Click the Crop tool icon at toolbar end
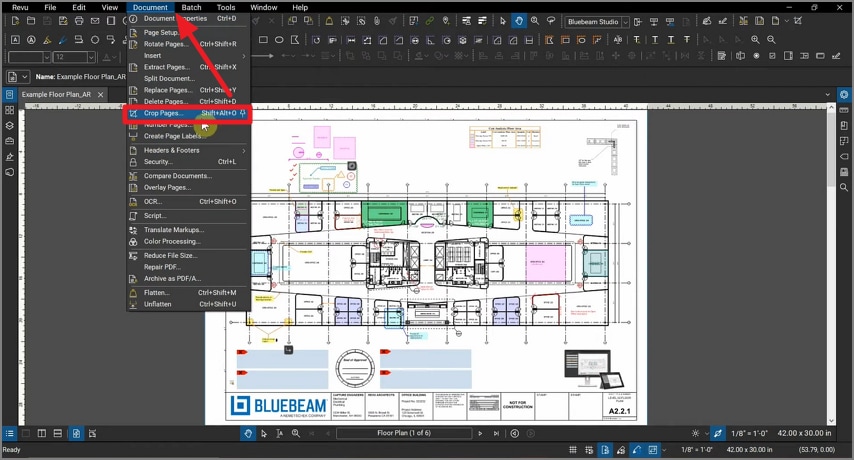The height and width of the screenshot is (460, 854). [798, 21]
